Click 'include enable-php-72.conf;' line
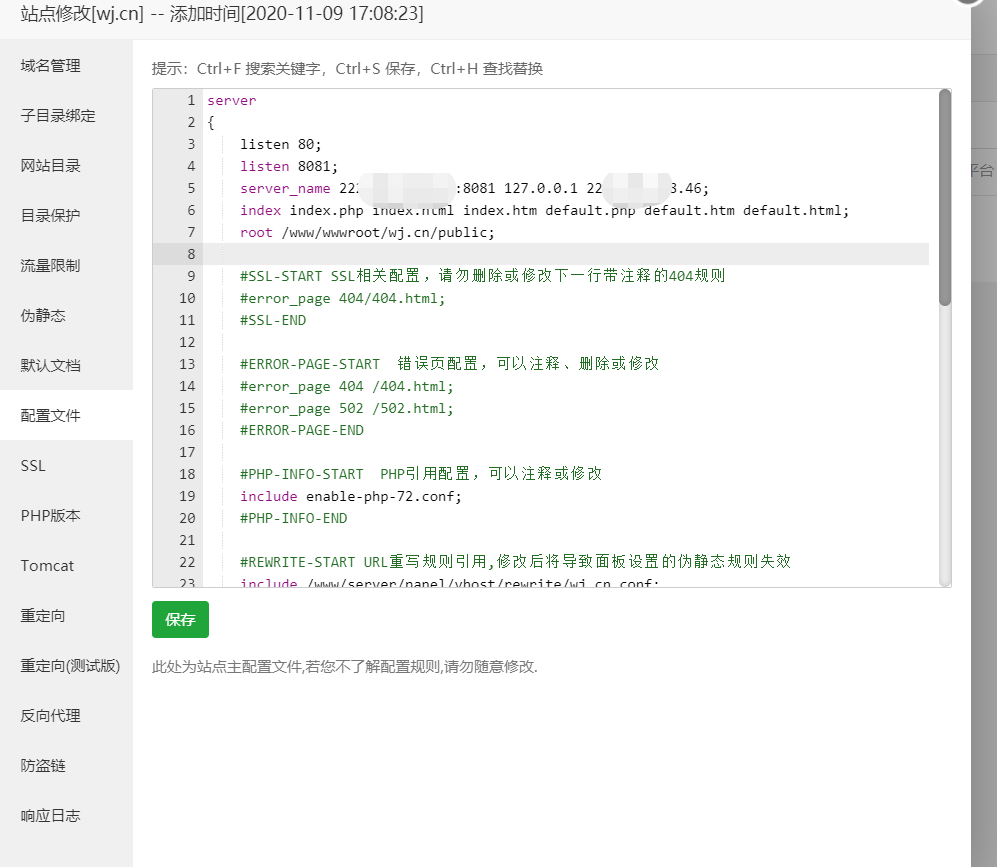This screenshot has width=997, height=867. click(x=350, y=496)
